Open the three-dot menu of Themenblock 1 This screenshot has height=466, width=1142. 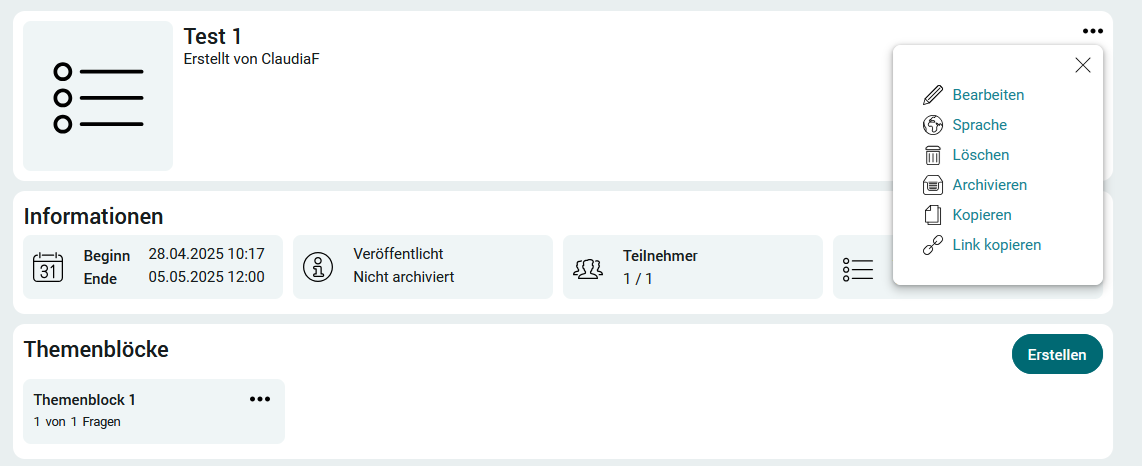click(260, 399)
